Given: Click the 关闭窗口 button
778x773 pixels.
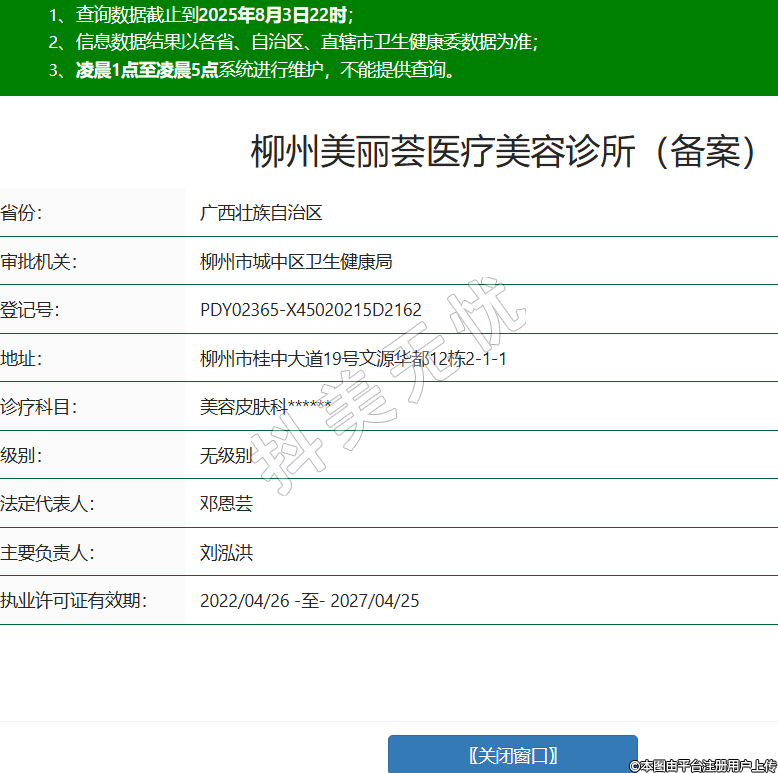Looking at the screenshot, I should point(512,755).
